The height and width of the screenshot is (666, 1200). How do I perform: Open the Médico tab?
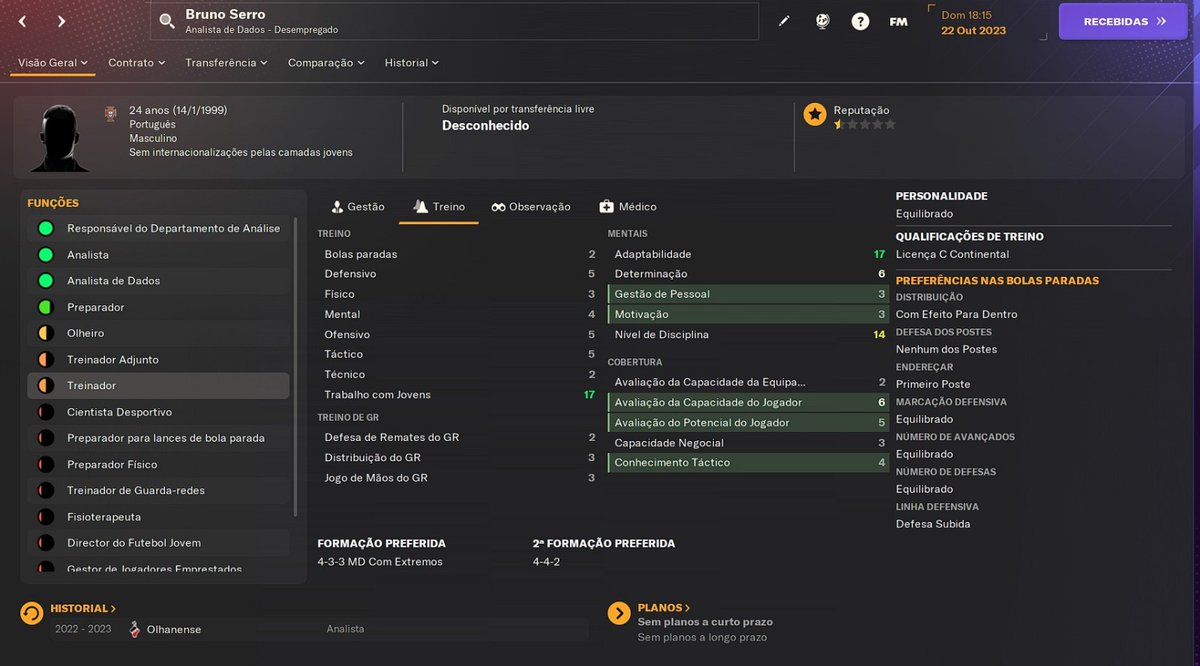pos(628,207)
